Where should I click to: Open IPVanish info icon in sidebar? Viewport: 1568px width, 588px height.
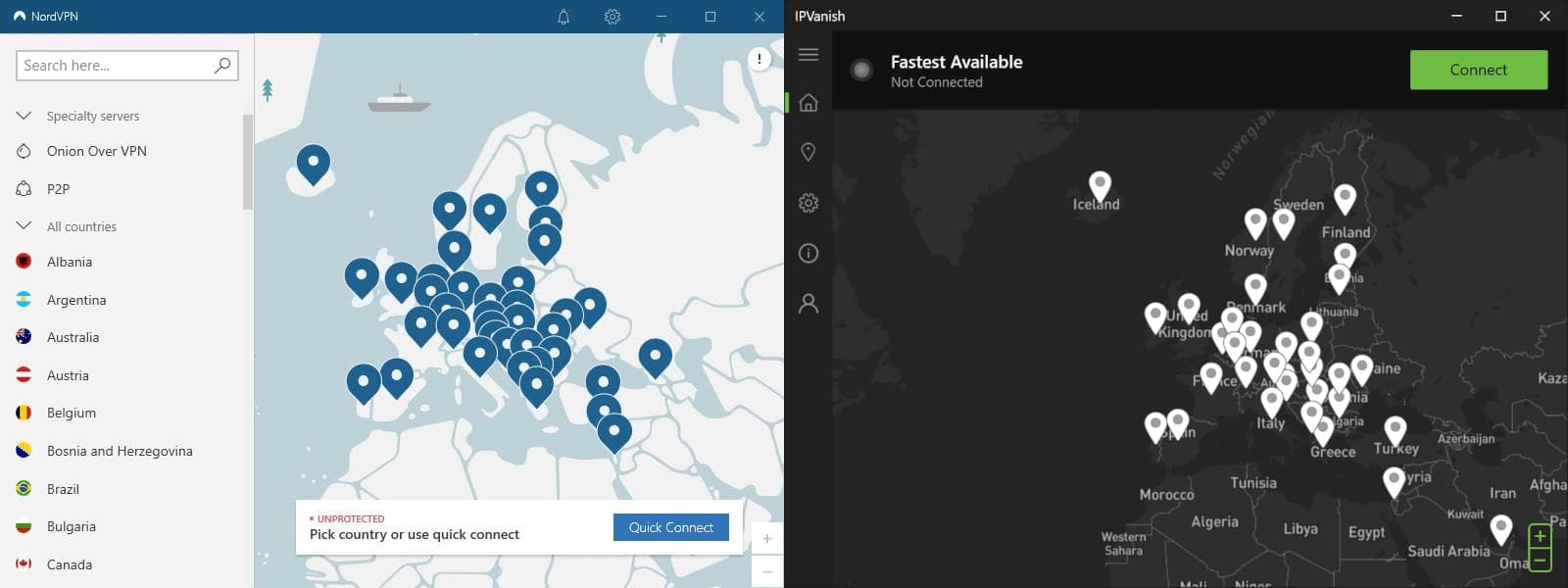click(x=808, y=253)
